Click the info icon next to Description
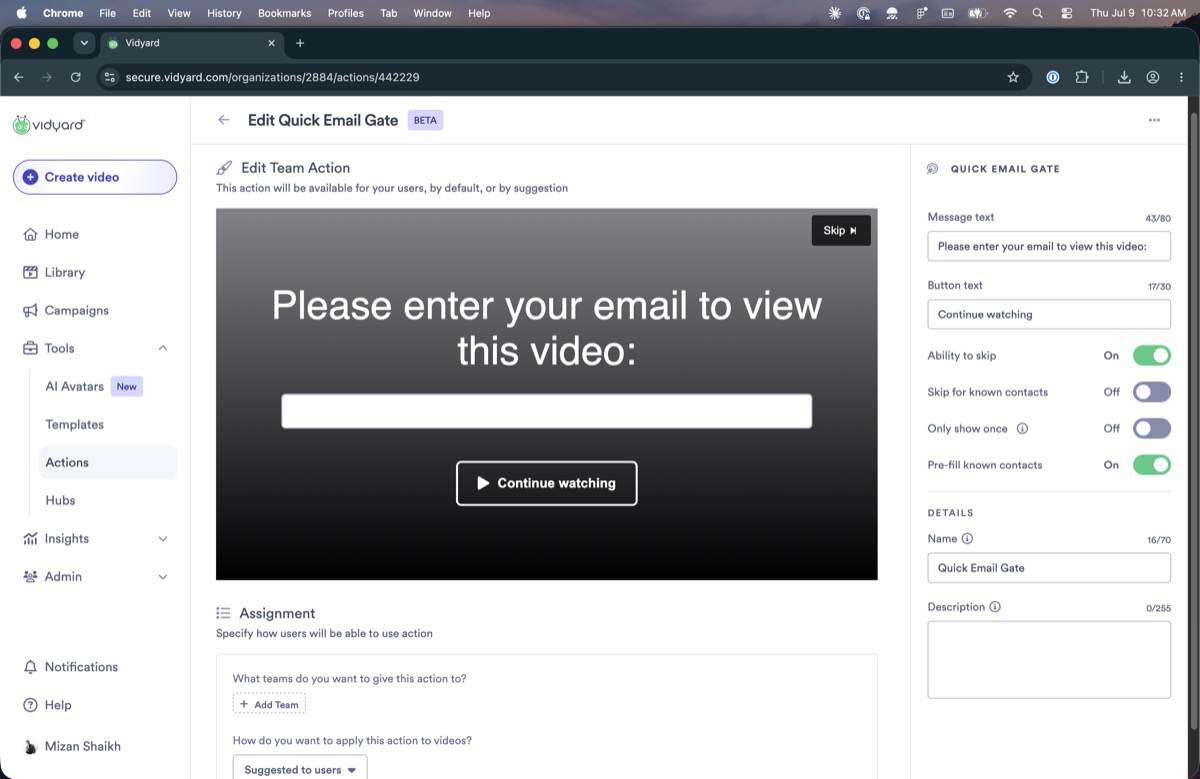The image size is (1200, 779). pyautogui.click(x=995, y=607)
